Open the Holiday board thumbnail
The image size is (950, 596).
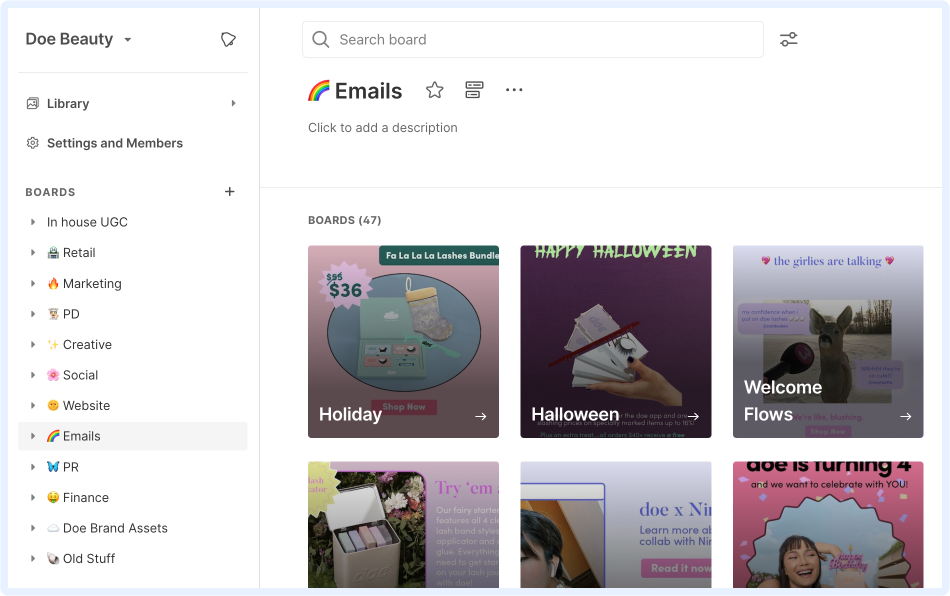click(x=404, y=342)
